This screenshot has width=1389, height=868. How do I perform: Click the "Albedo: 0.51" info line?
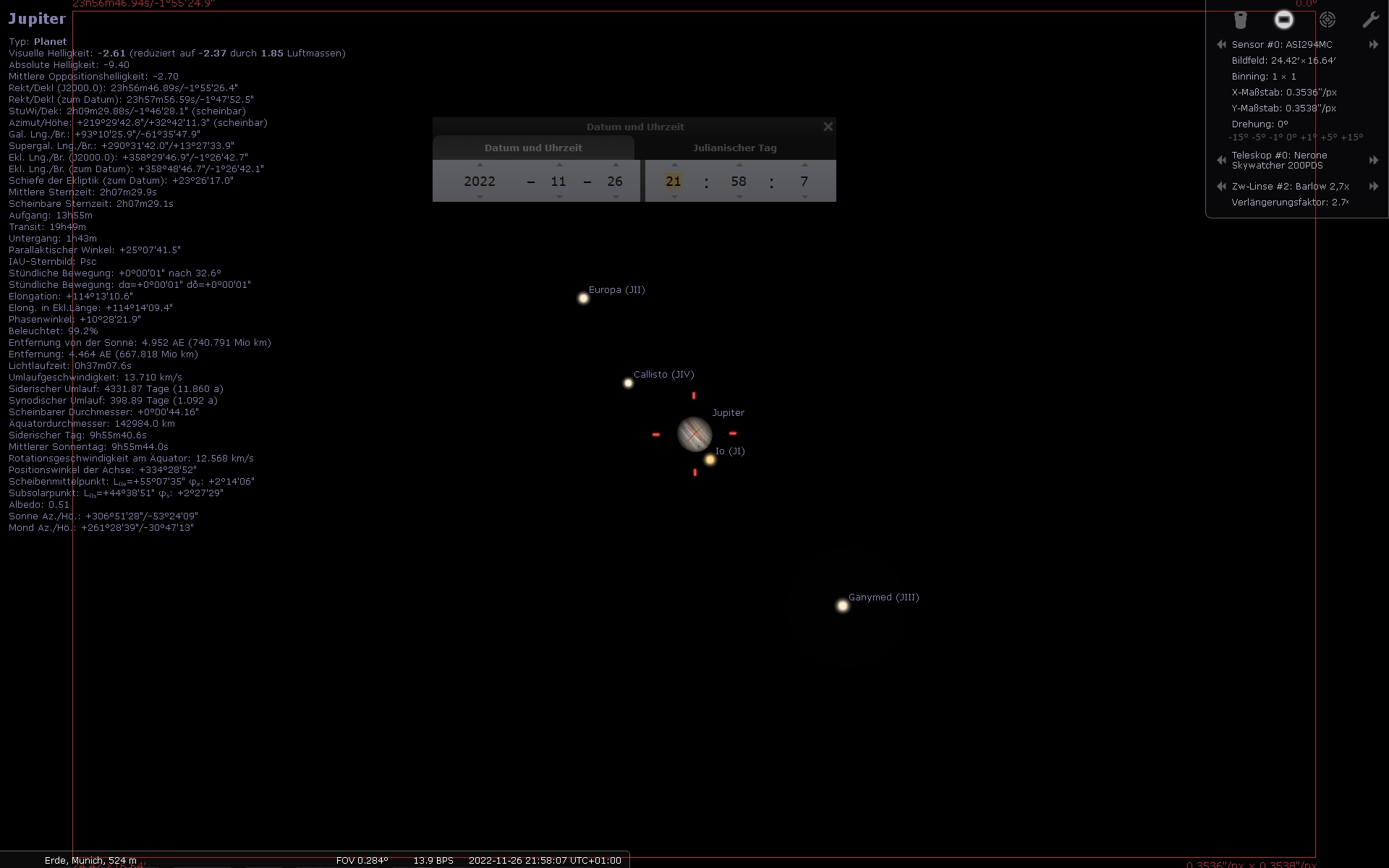[39, 504]
